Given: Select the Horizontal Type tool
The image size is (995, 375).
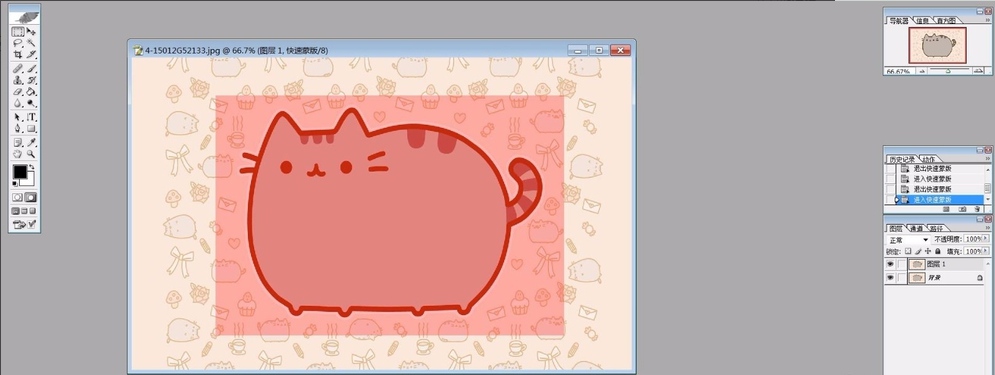Looking at the screenshot, I should (x=31, y=117).
